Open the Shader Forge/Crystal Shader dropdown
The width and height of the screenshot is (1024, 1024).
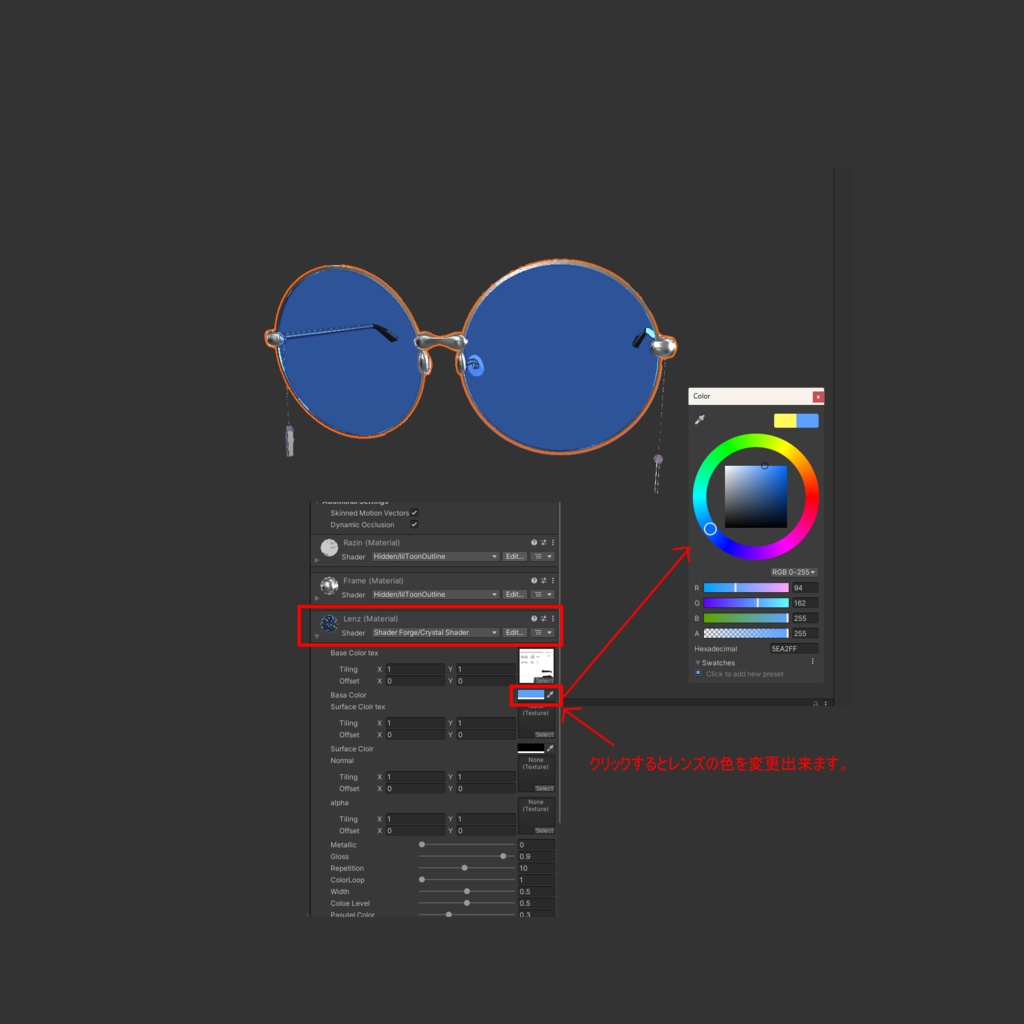[x=436, y=632]
